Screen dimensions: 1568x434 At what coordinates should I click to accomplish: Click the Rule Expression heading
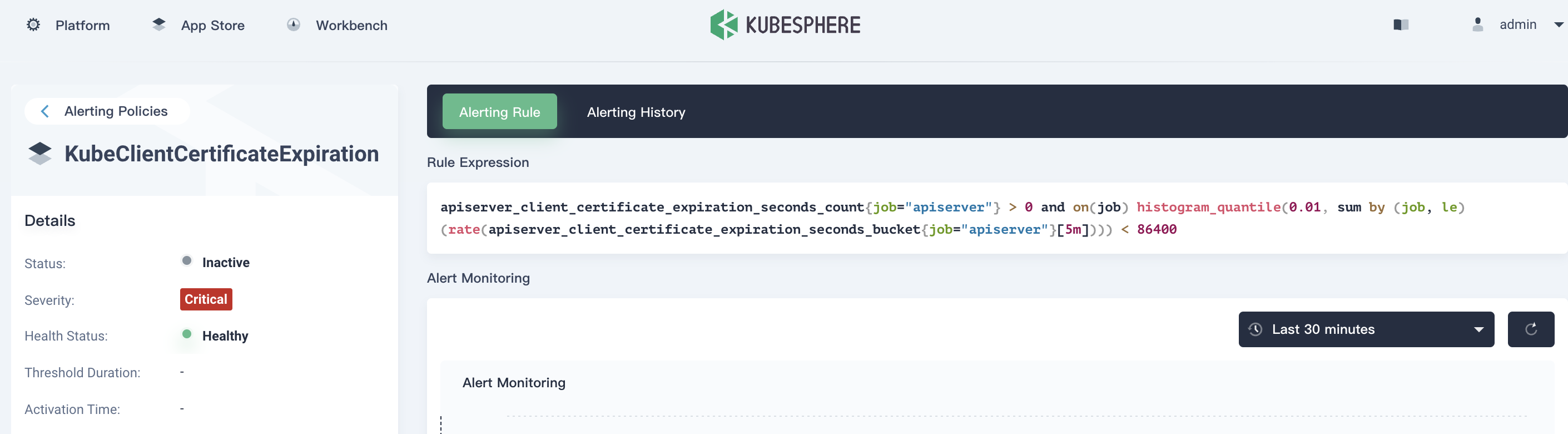[x=478, y=162]
